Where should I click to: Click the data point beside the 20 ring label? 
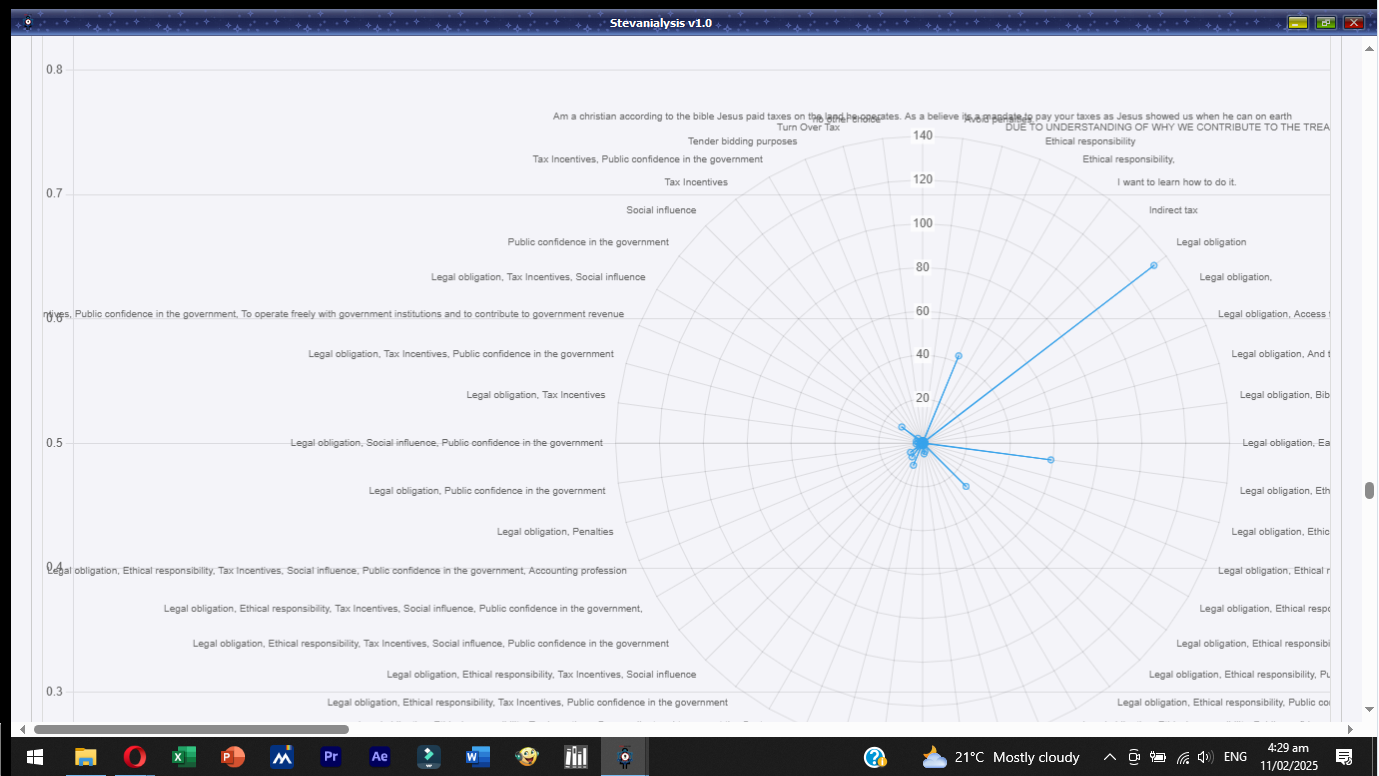[901, 427]
